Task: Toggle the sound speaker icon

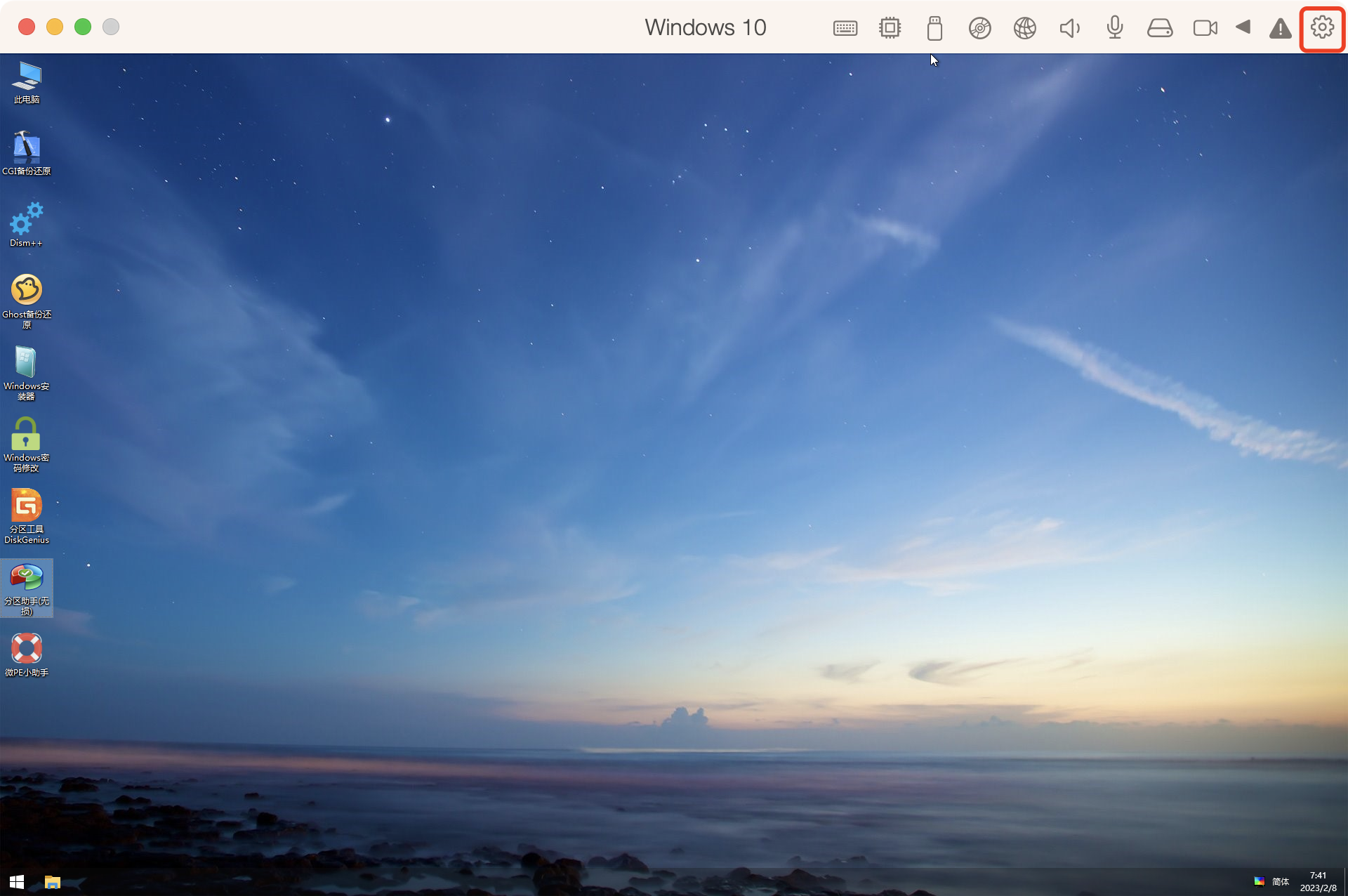Action: pos(1069,28)
